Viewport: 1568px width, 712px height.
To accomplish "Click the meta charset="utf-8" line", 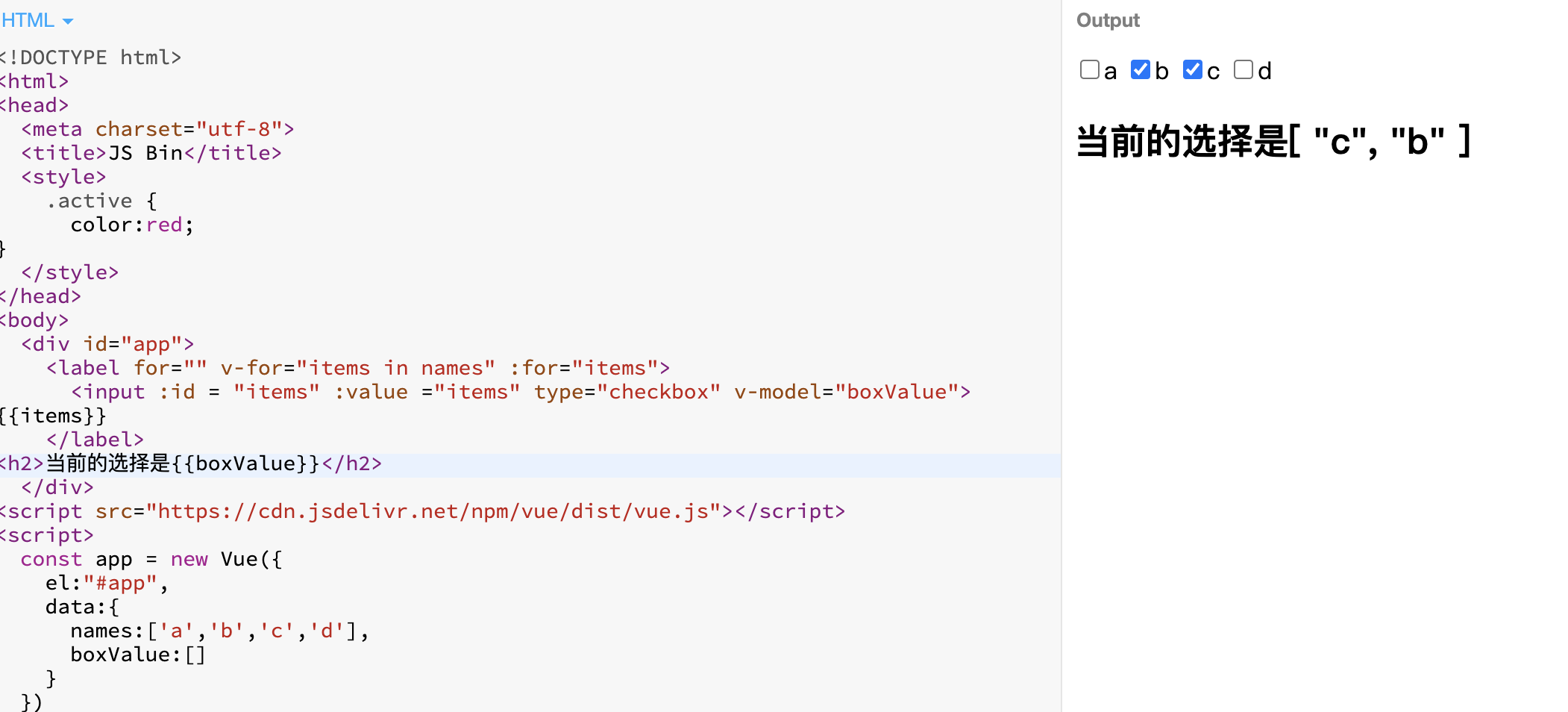I will click(x=157, y=129).
